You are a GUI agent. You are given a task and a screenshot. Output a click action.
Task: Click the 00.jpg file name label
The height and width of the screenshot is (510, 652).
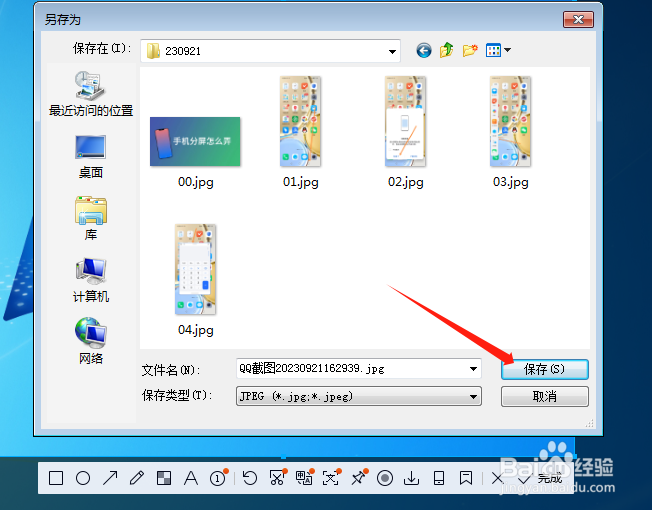[195, 182]
